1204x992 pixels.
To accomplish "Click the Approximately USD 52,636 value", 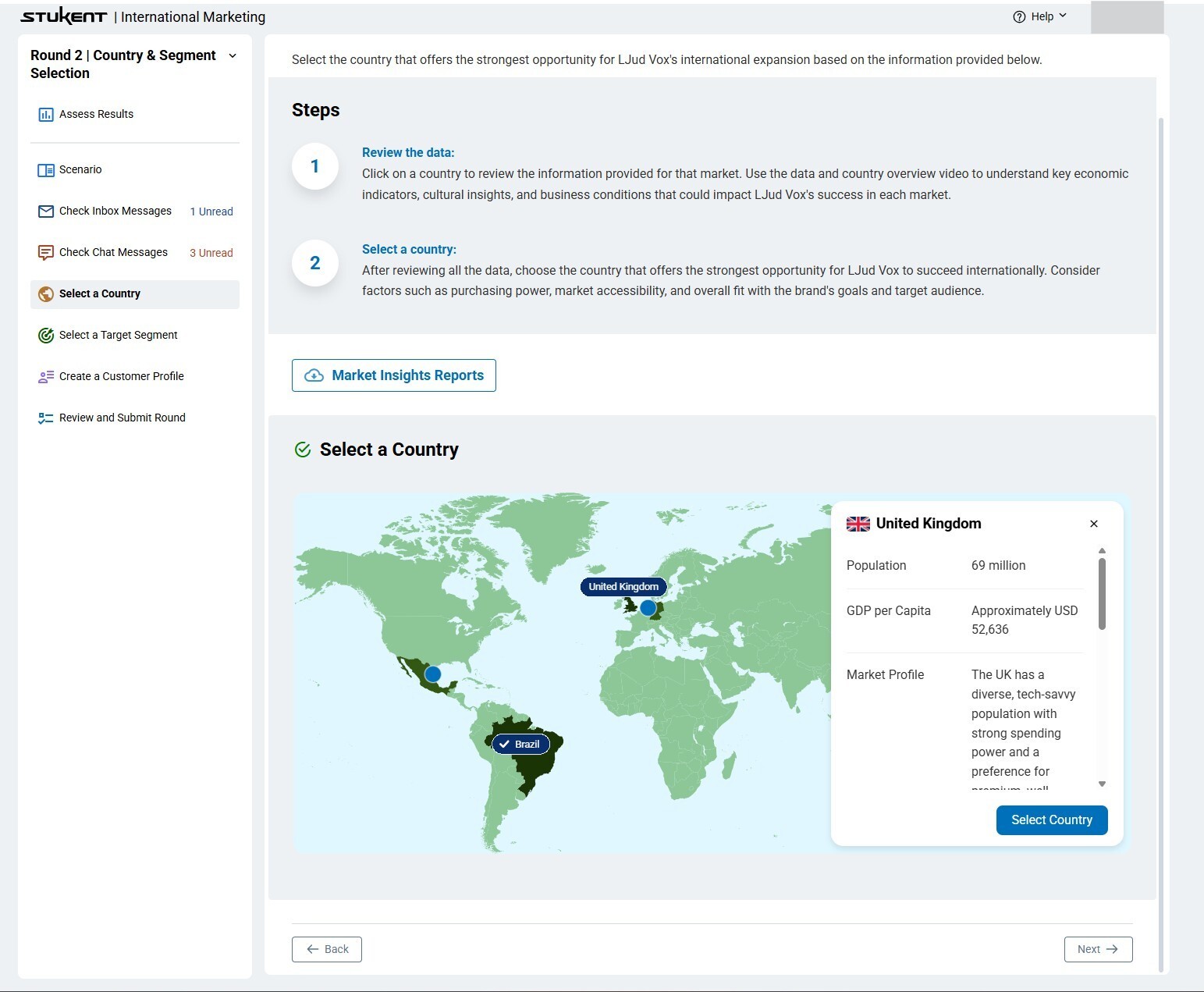I will [x=1025, y=620].
